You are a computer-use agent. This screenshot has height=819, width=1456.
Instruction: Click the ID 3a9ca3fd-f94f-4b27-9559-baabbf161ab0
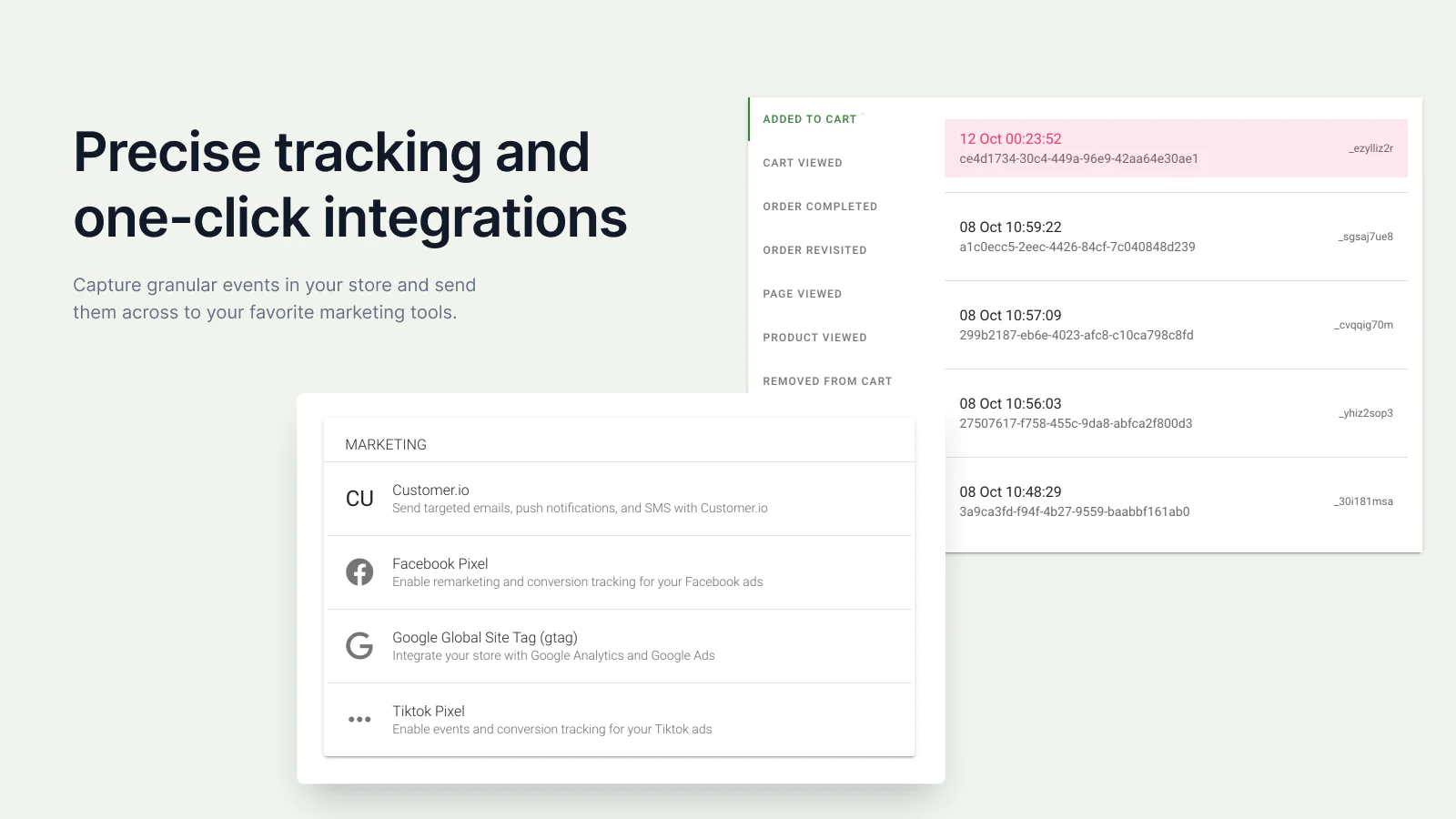[x=1074, y=511]
